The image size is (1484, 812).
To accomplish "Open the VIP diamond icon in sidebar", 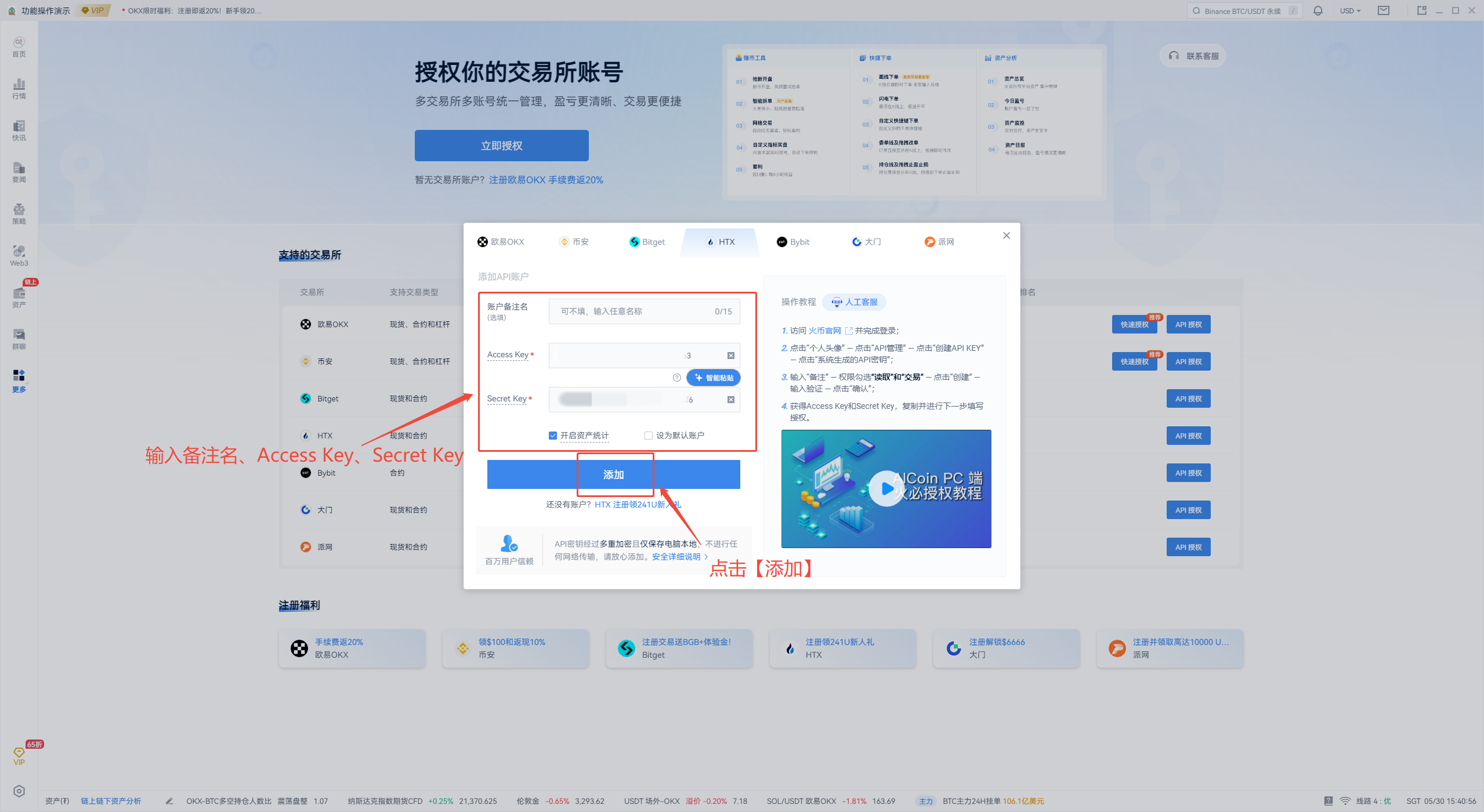I will (x=19, y=756).
